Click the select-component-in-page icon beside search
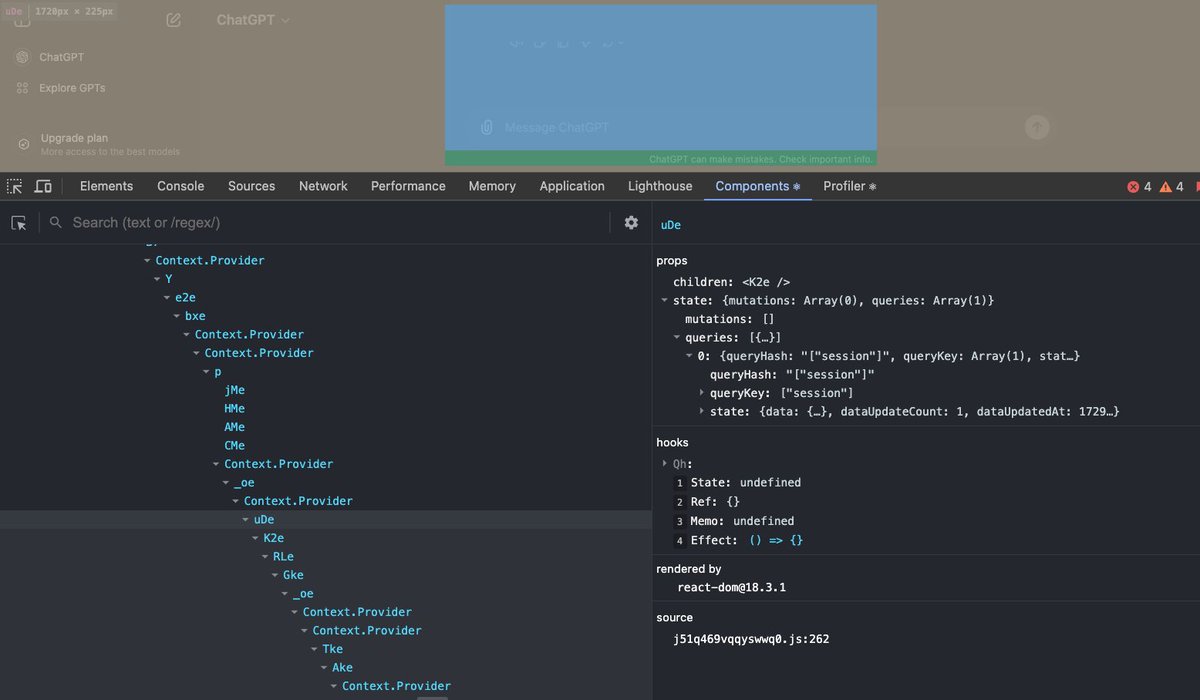 point(19,223)
